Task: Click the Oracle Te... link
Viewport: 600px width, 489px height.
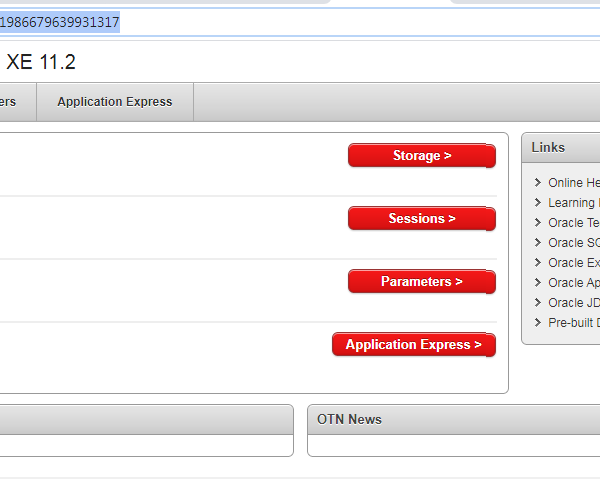Action: [574, 223]
